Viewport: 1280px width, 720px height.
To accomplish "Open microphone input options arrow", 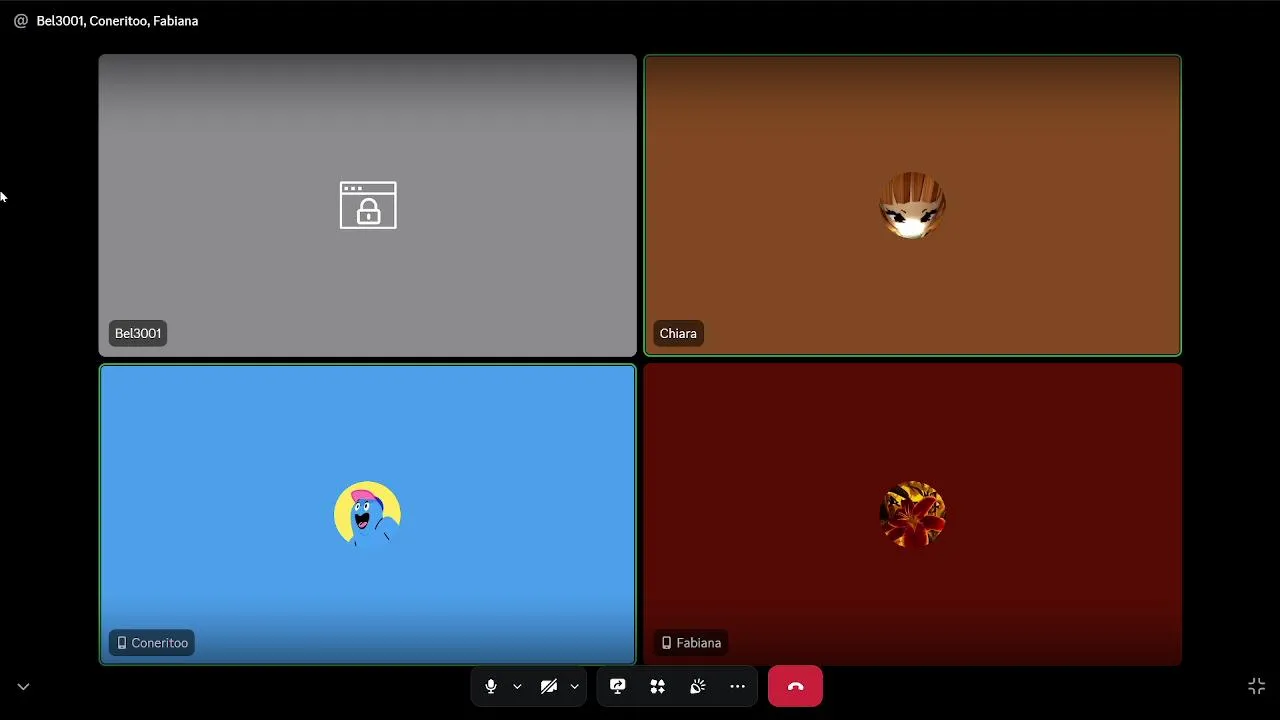I will click(517, 687).
